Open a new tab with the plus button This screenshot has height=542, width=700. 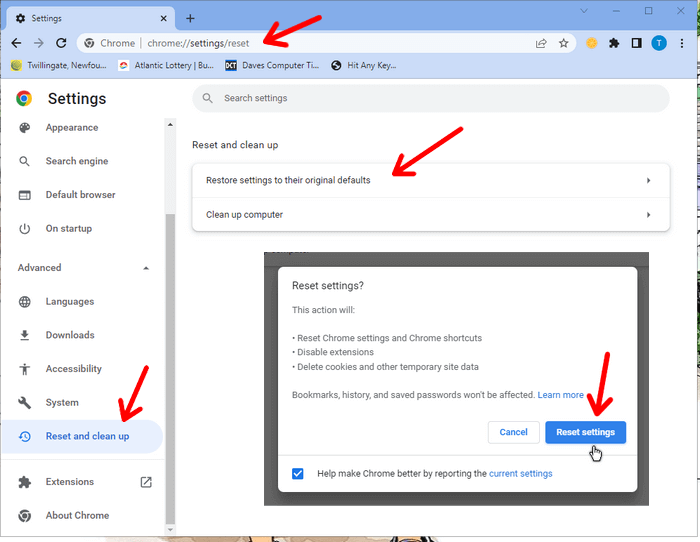click(190, 18)
